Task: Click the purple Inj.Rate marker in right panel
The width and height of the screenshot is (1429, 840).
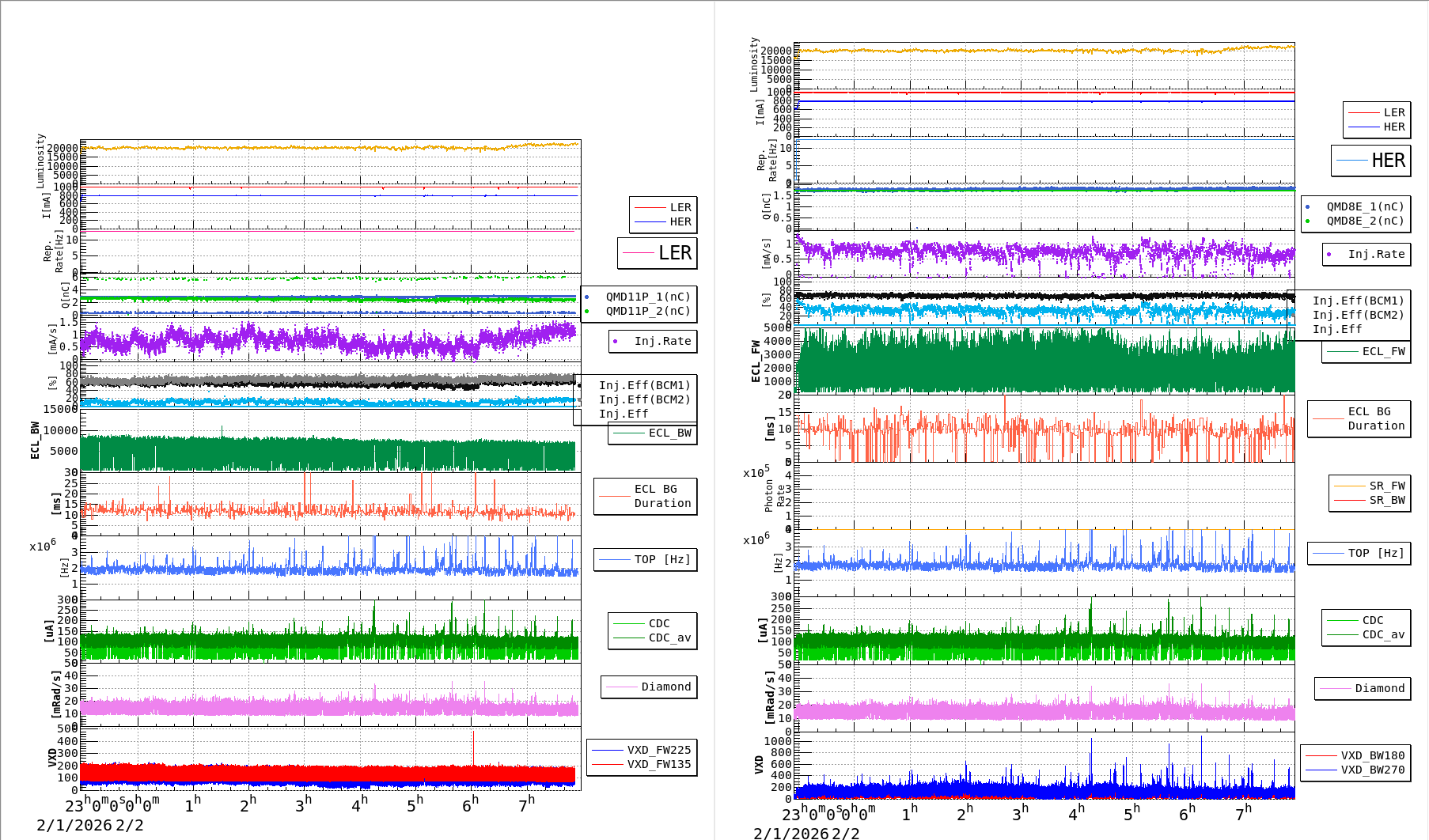Action: pos(1329,254)
